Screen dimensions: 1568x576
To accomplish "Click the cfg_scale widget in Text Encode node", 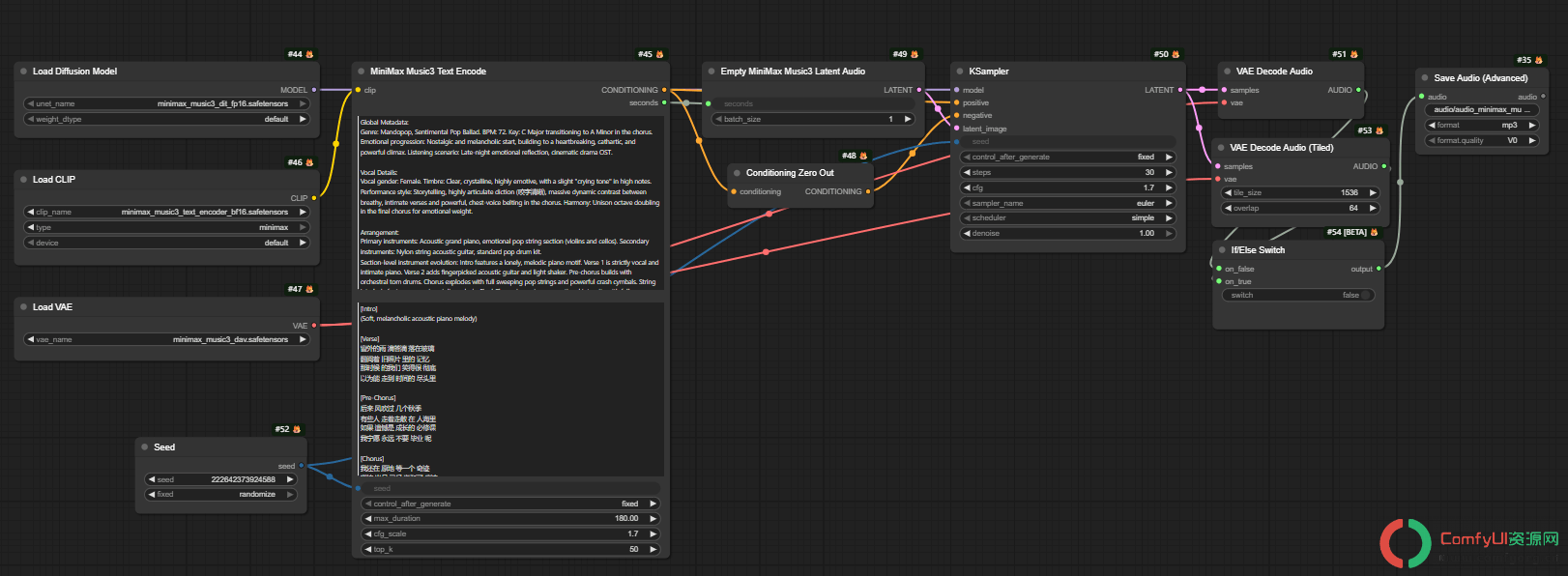I will (510, 533).
